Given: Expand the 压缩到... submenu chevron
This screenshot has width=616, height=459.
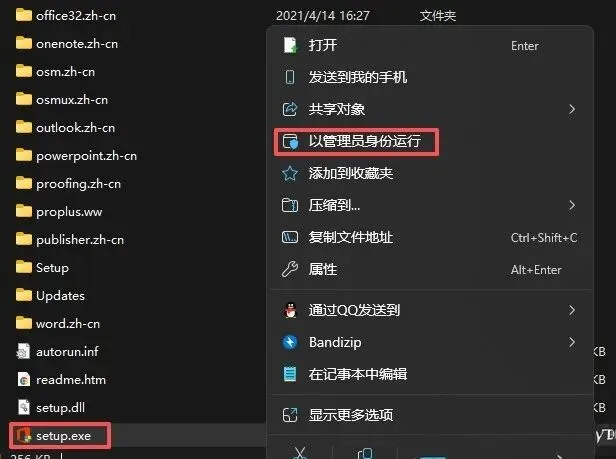Looking at the screenshot, I should (572, 205).
